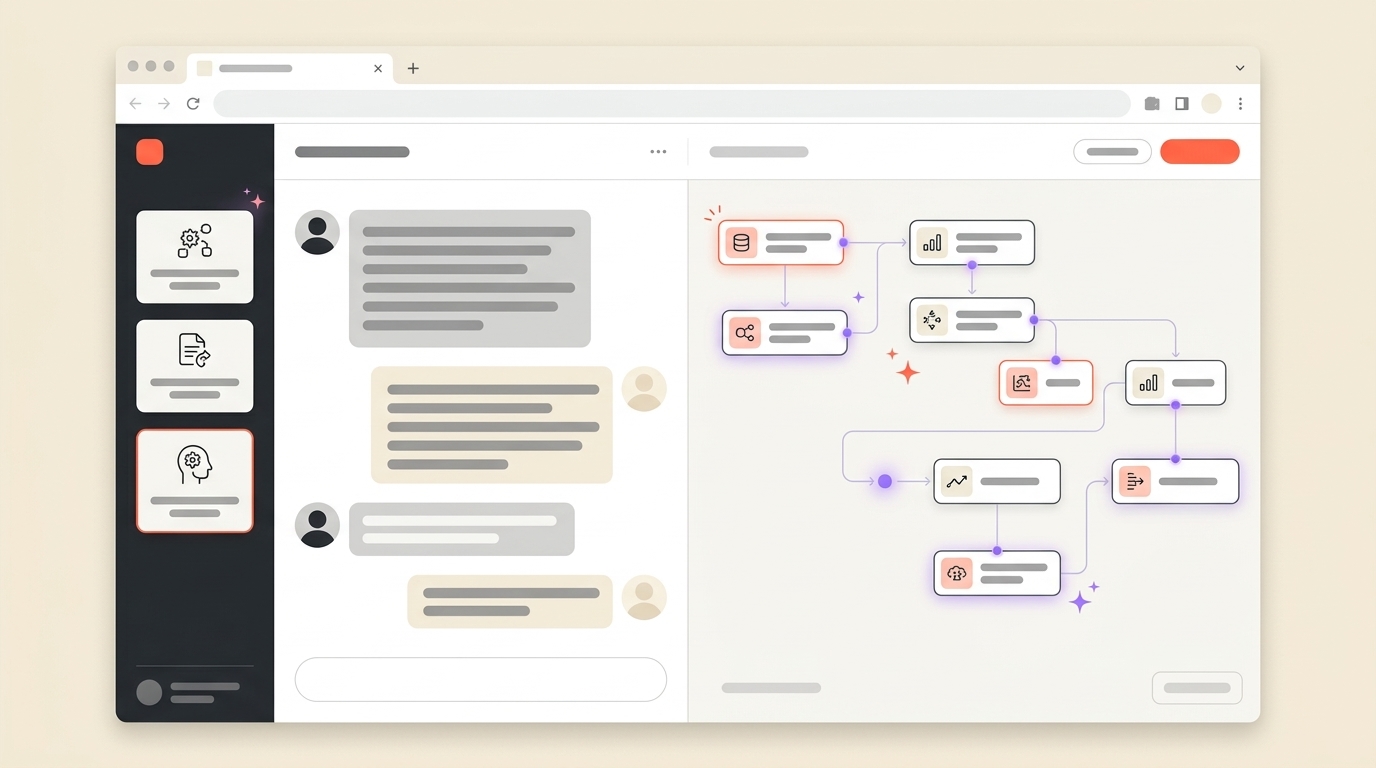Click the outlined pill button in header

coord(1112,152)
